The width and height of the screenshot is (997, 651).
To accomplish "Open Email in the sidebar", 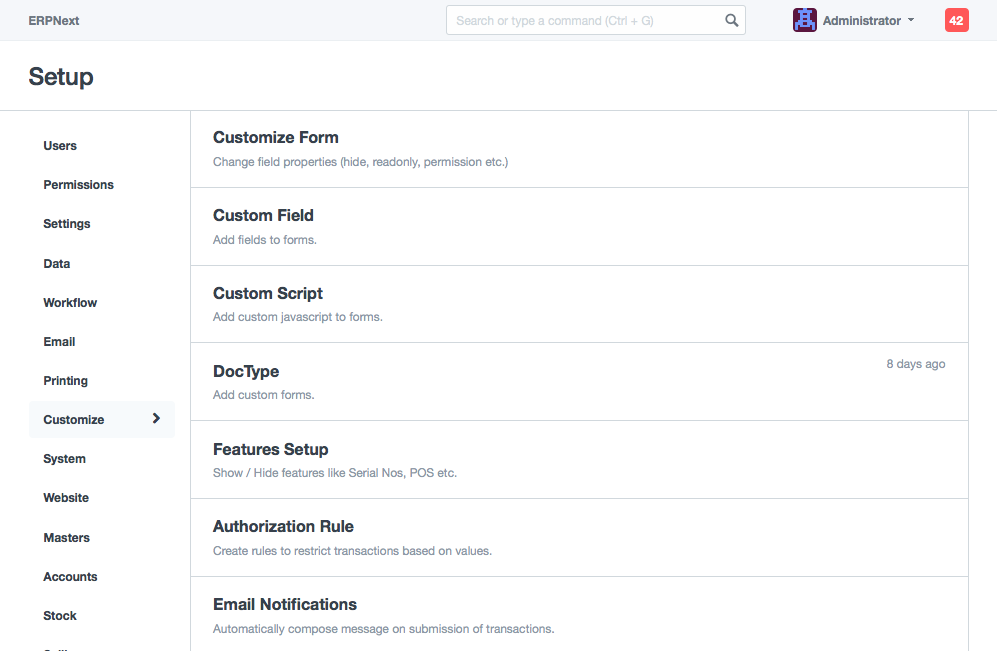I will (x=59, y=341).
